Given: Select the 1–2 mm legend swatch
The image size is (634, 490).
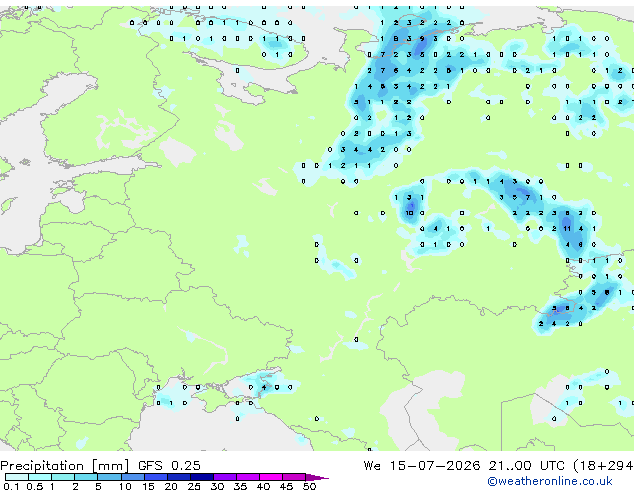Looking at the screenshot, I should tap(63, 477).
